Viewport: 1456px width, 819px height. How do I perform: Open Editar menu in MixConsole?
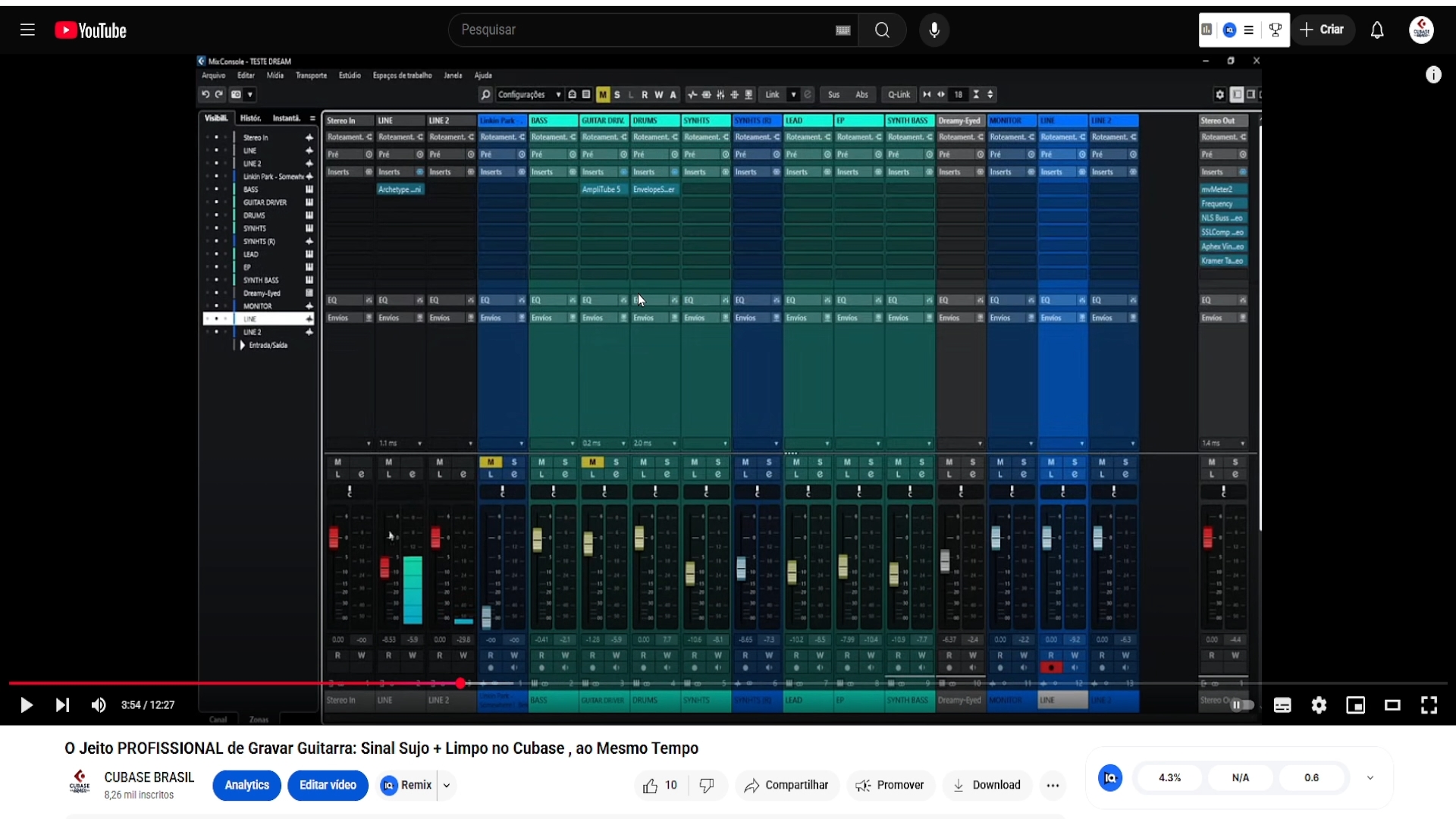[246, 76]
